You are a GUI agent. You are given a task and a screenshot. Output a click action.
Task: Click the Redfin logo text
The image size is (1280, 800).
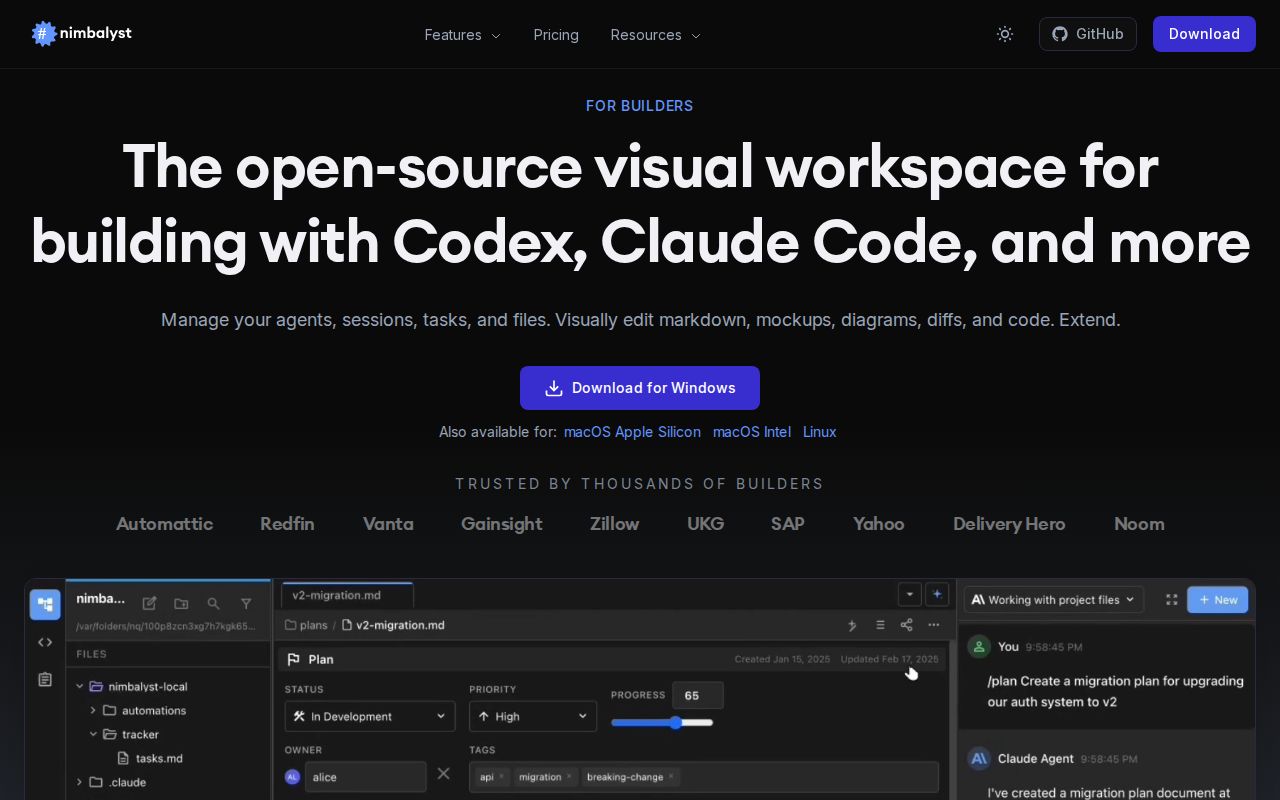click(x=287, y=524)
